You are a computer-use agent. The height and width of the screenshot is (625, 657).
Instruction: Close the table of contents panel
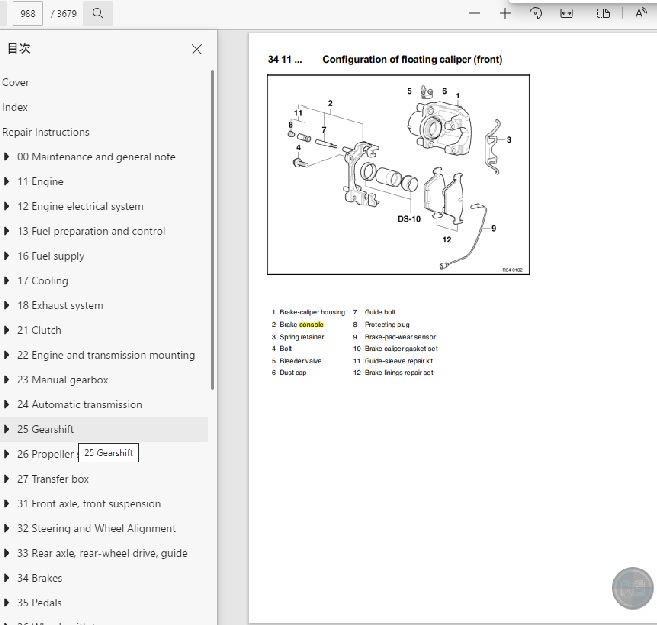tap(197, 49)
